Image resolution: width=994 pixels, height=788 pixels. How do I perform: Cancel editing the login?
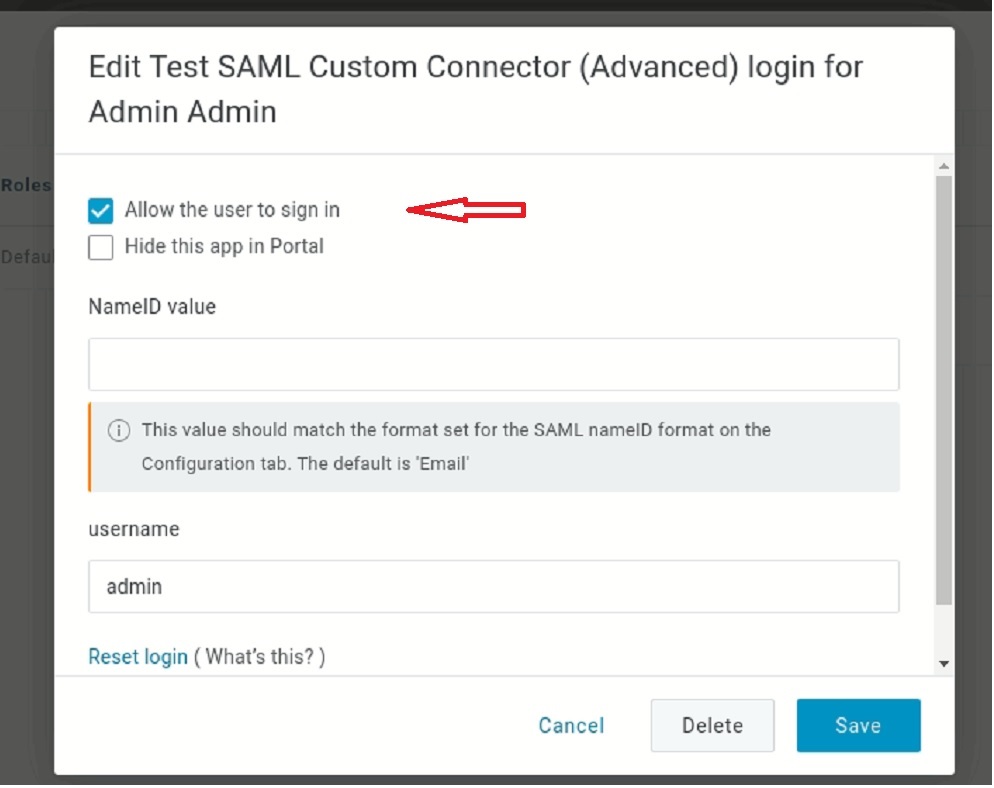point(571,726)
